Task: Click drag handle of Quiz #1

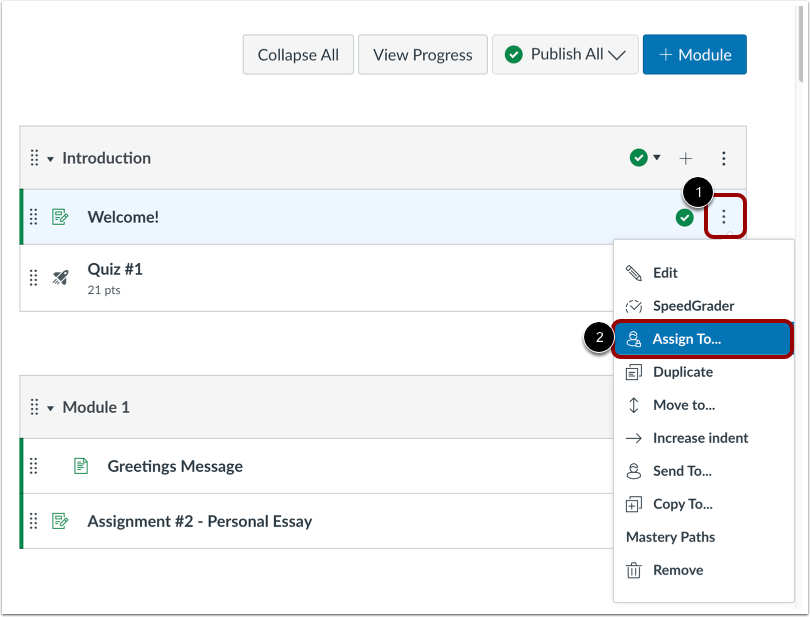Action: click(x=34, y=278)
